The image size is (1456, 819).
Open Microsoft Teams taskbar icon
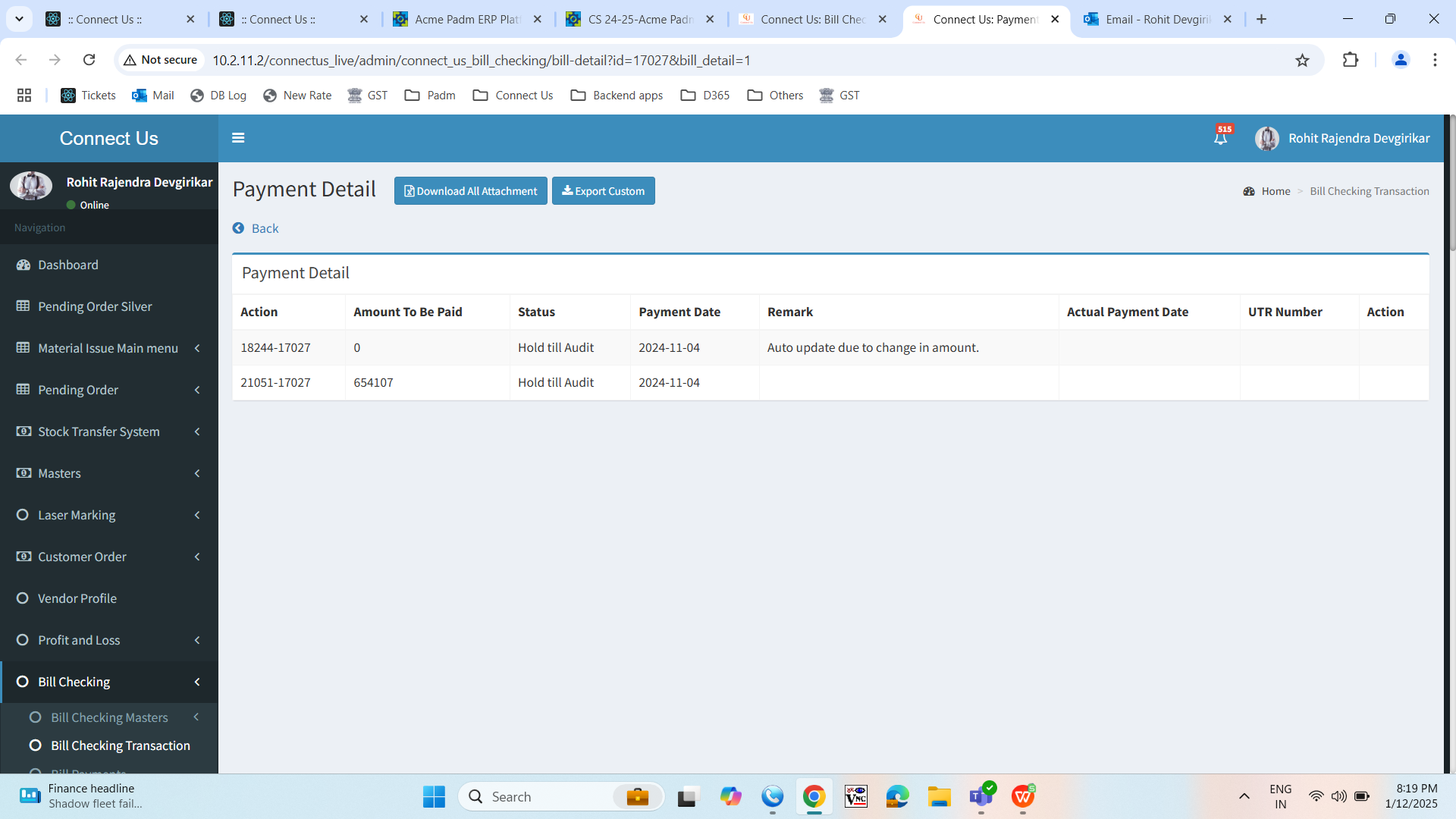981,796
